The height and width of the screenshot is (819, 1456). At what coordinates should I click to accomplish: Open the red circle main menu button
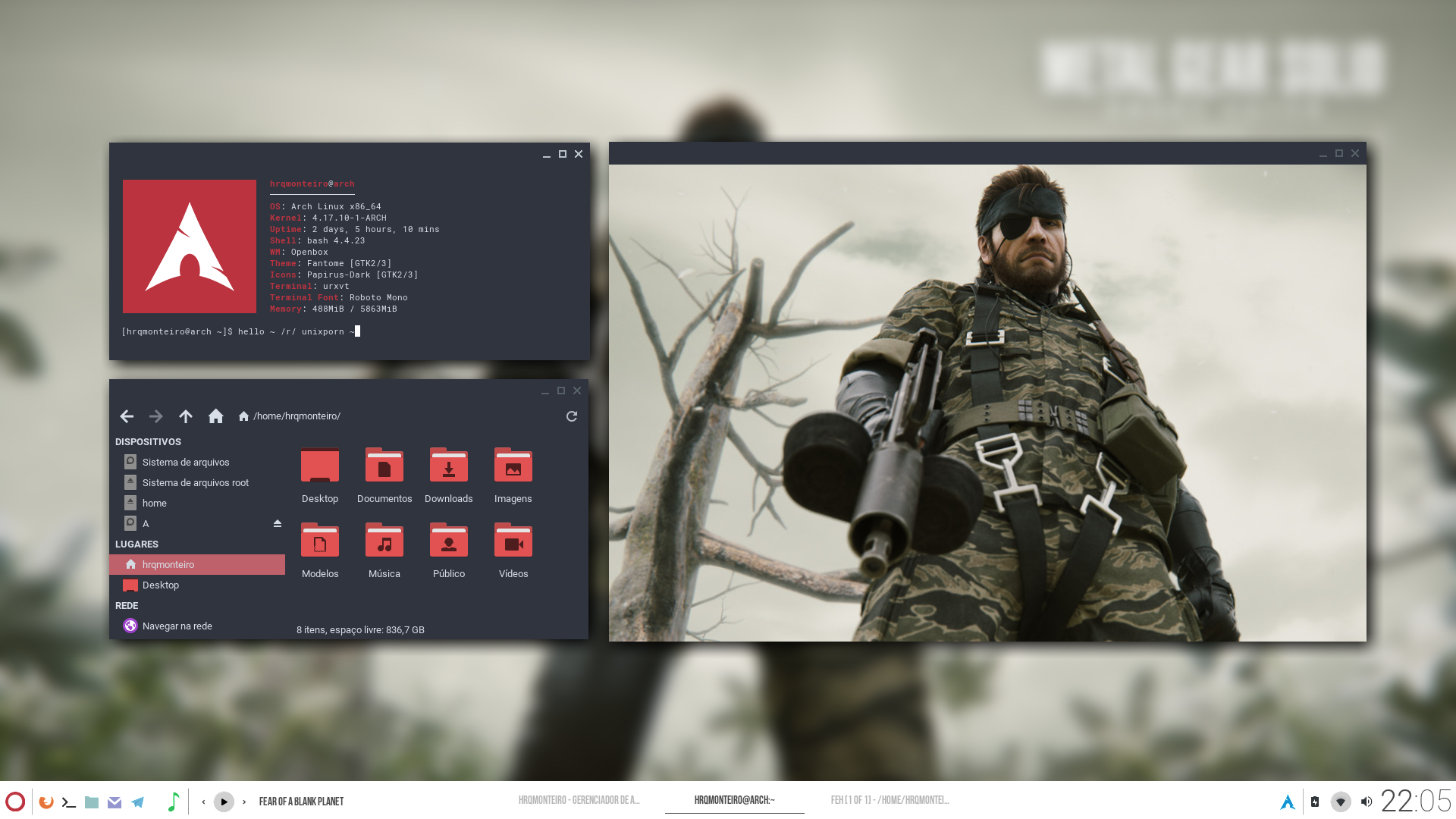pyautogui.click(x=15, y=802)
